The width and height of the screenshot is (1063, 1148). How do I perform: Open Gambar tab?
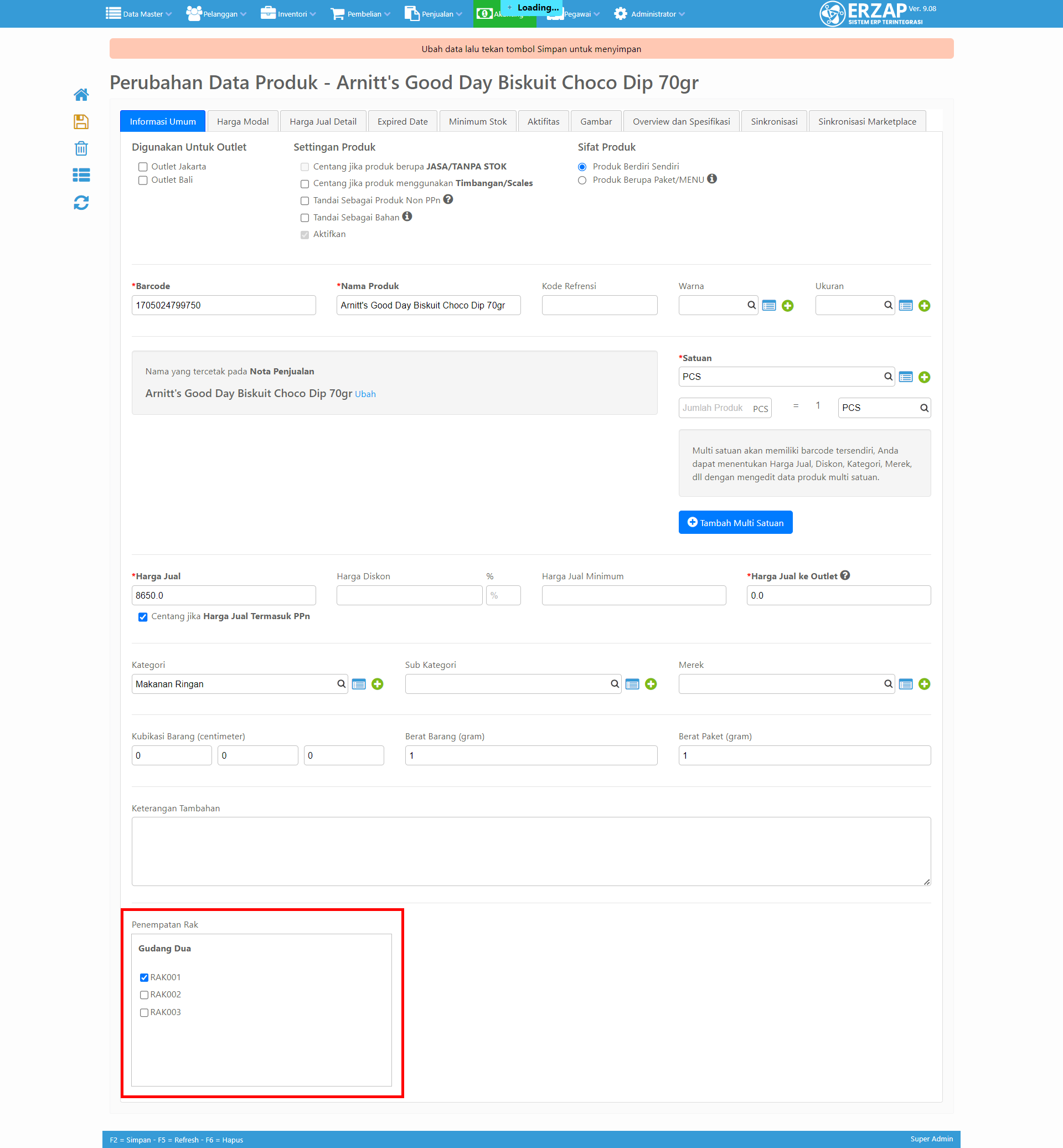[x=596, y=121]
